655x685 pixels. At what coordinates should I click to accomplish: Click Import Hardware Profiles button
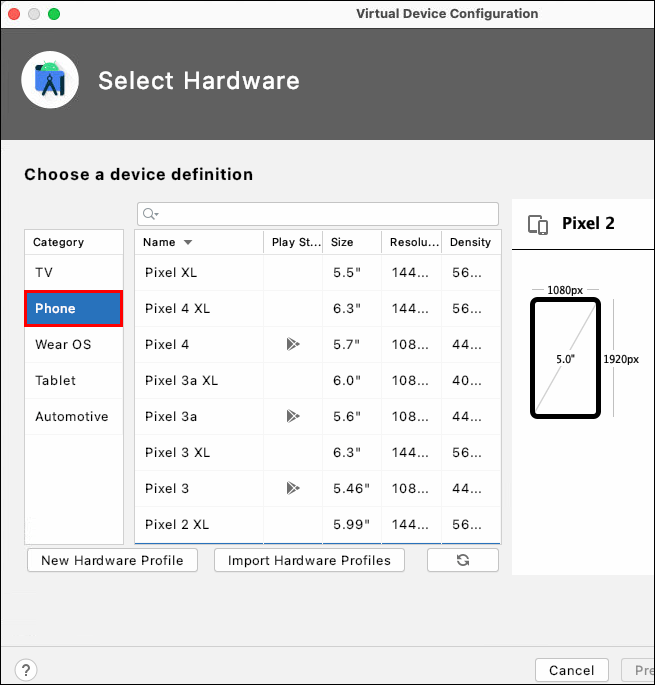point(309,560)
